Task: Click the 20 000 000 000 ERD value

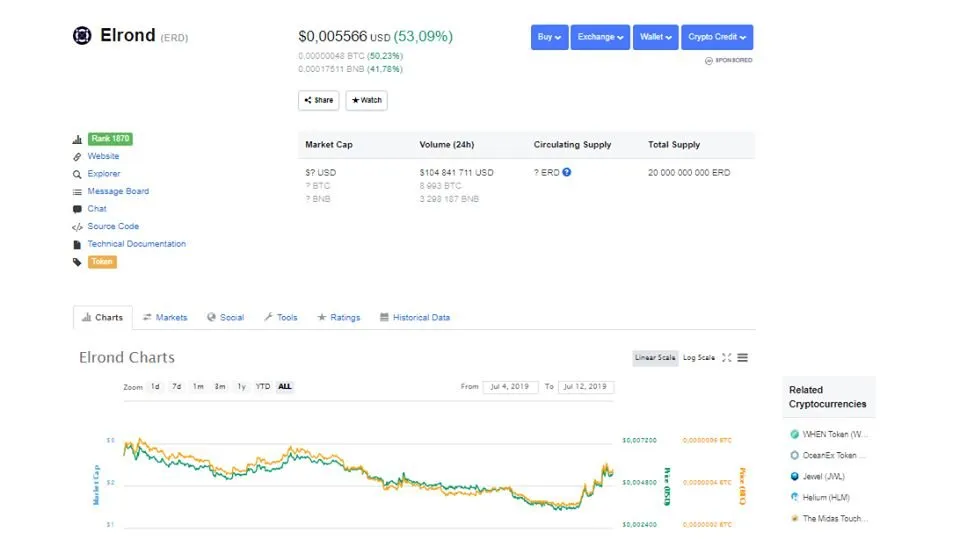Action: pos(689,173)
